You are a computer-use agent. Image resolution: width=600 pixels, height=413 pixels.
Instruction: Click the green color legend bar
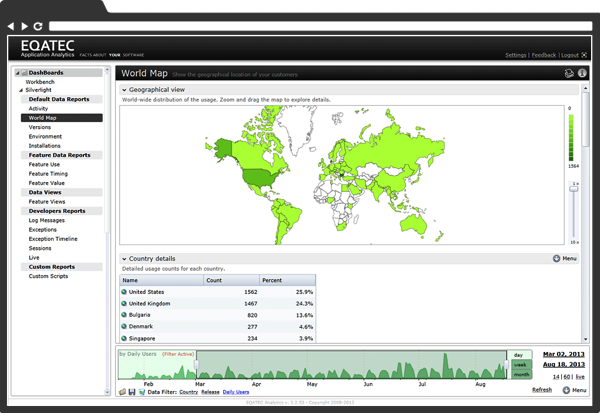point(571,137)
